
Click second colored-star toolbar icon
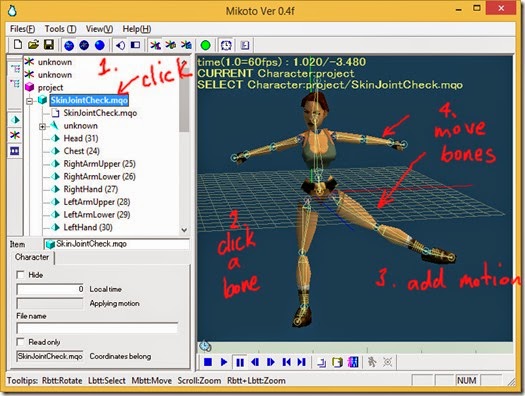pyautogui.click(x=171, y=45)
